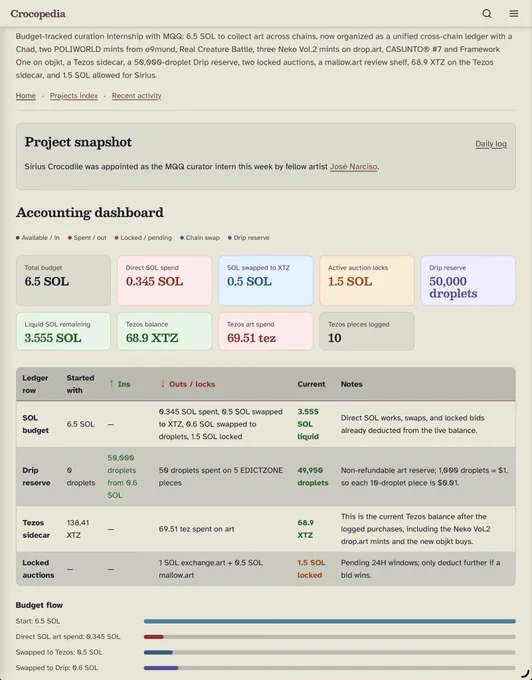532x680 pixels.
Task: Click the Ins column header
Action: [x=120, y=384]
